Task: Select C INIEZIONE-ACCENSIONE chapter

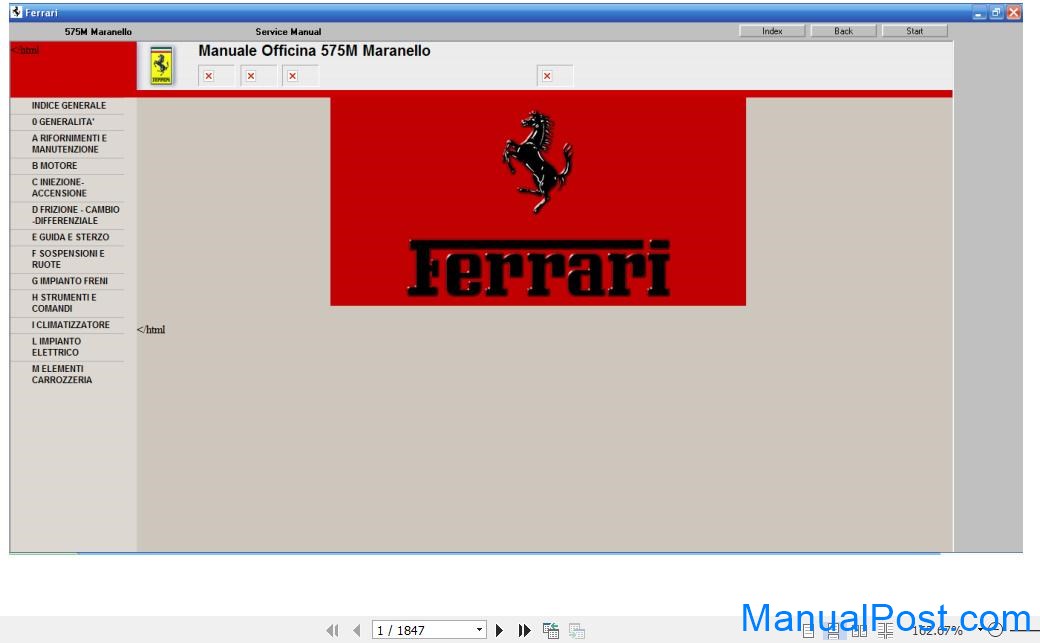Action: (59, 188)
